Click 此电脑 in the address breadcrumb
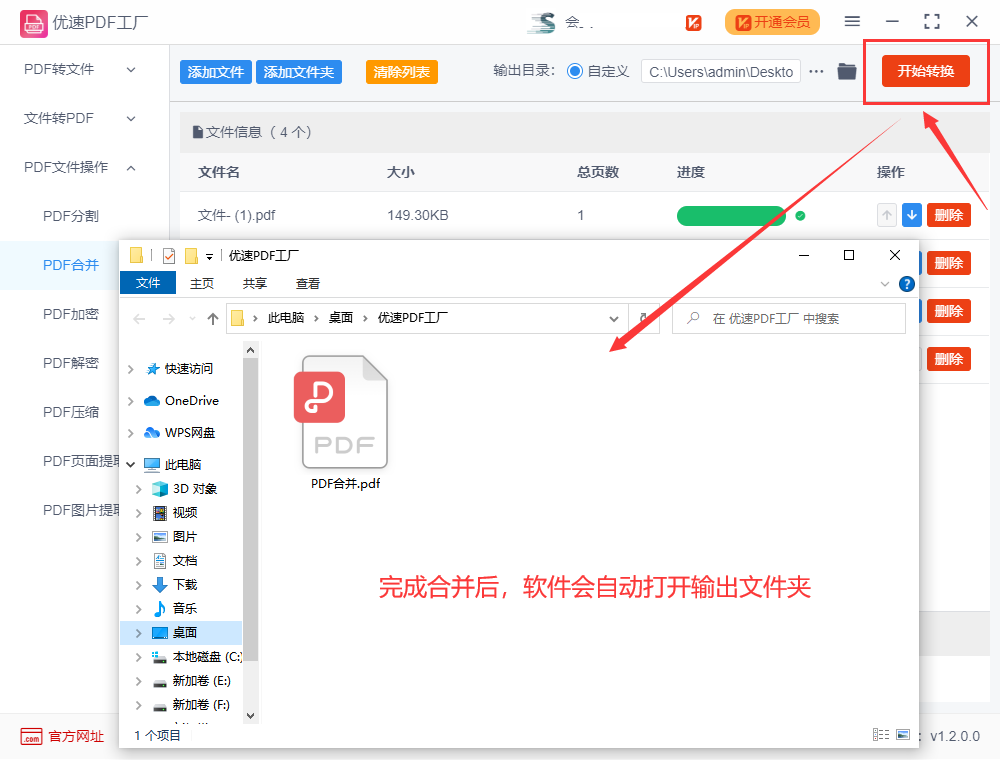 pos(286,318)
